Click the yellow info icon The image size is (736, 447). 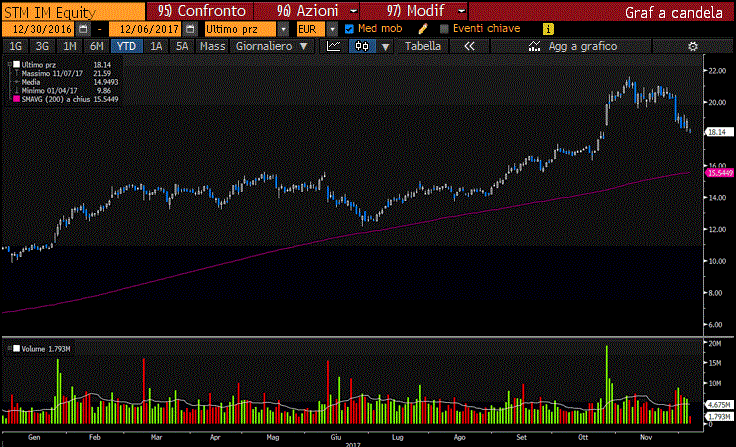tap(548, 29)
